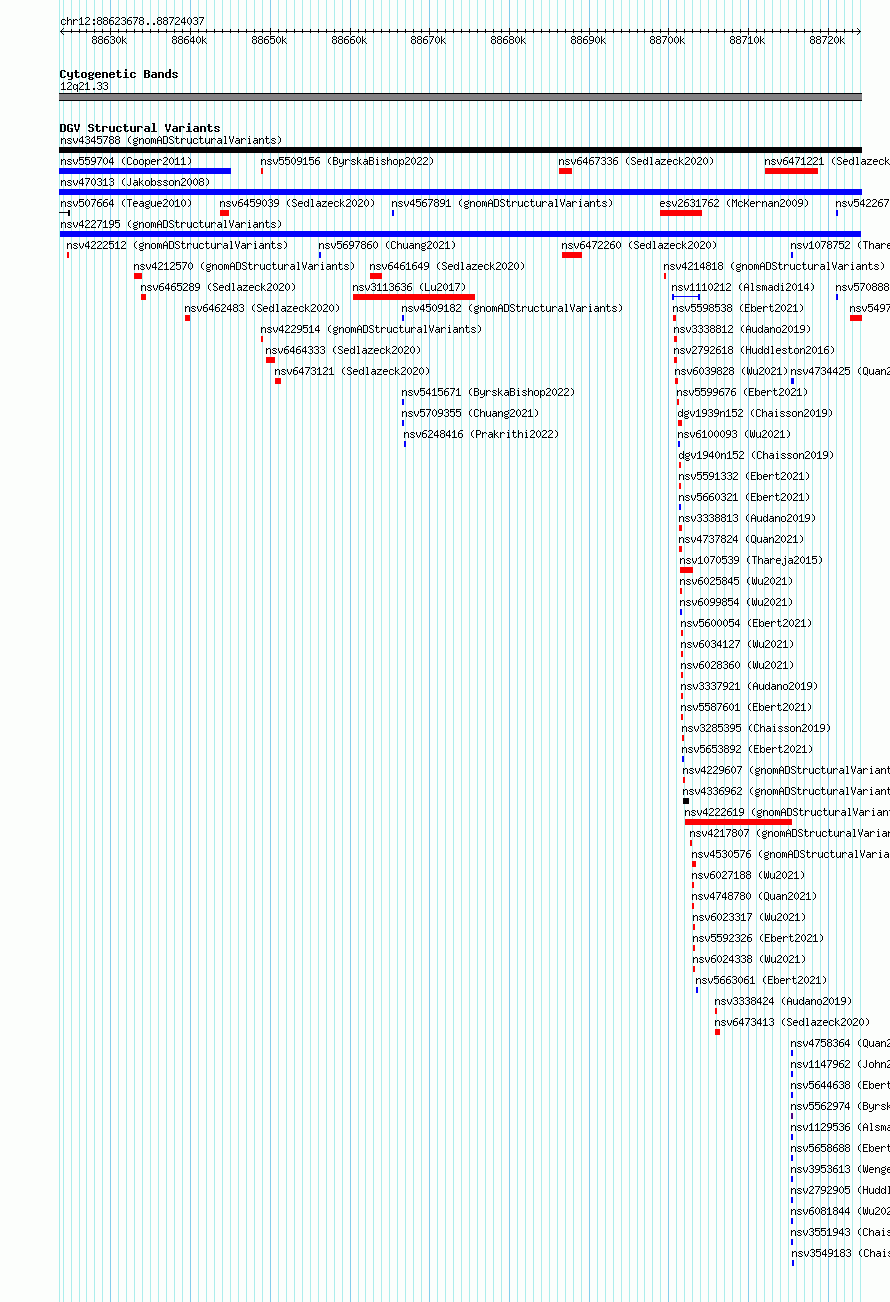Click nsv6472260 (Sedlazeck2020) label
This screenshot has width=890, height=1302.
pyautogui.click(x=639, y=245)
